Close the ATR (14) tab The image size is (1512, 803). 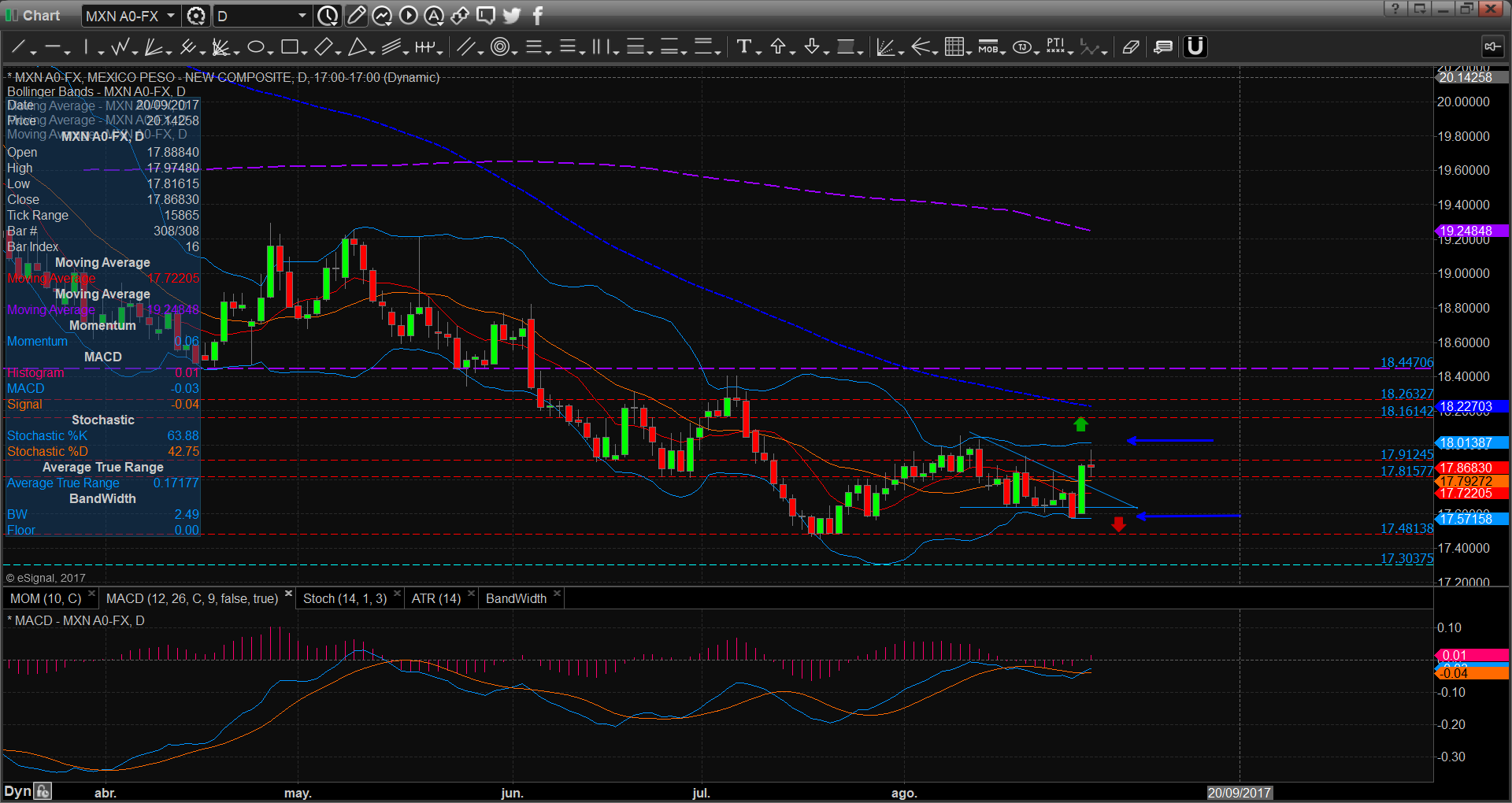tap(471, 594)
